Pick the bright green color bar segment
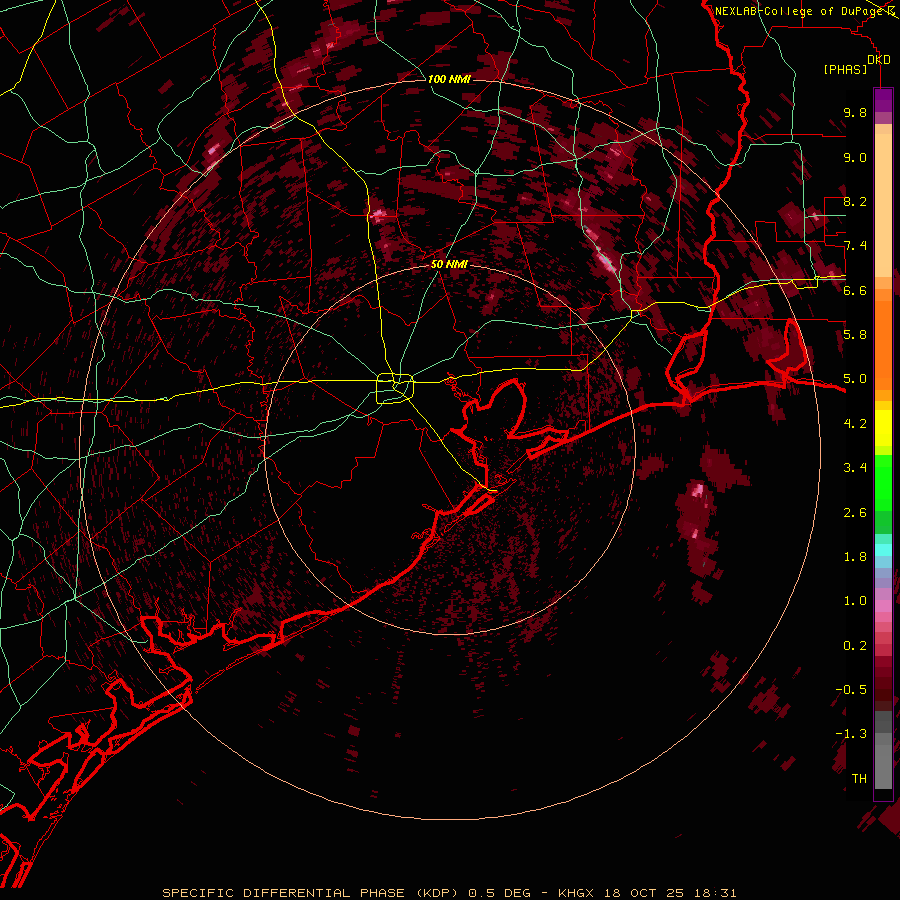900x900 pixels. click(883, 481)
